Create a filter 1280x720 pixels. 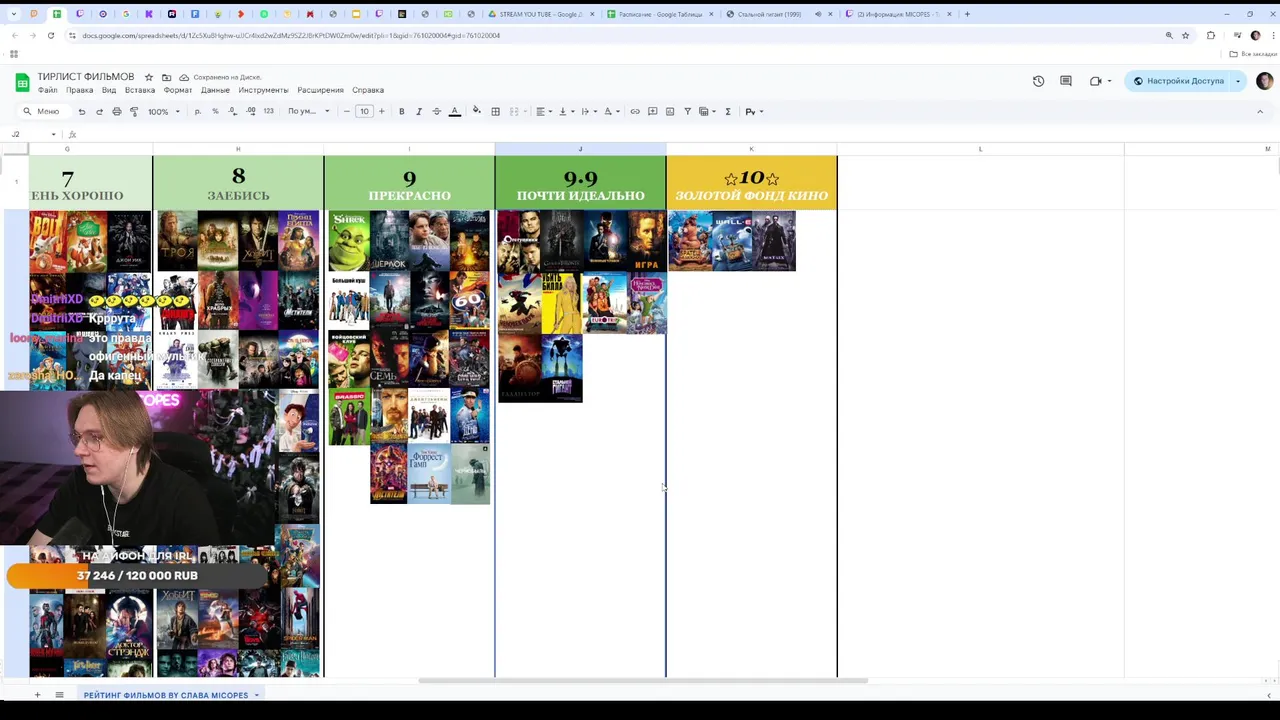(x=687, y=111)
